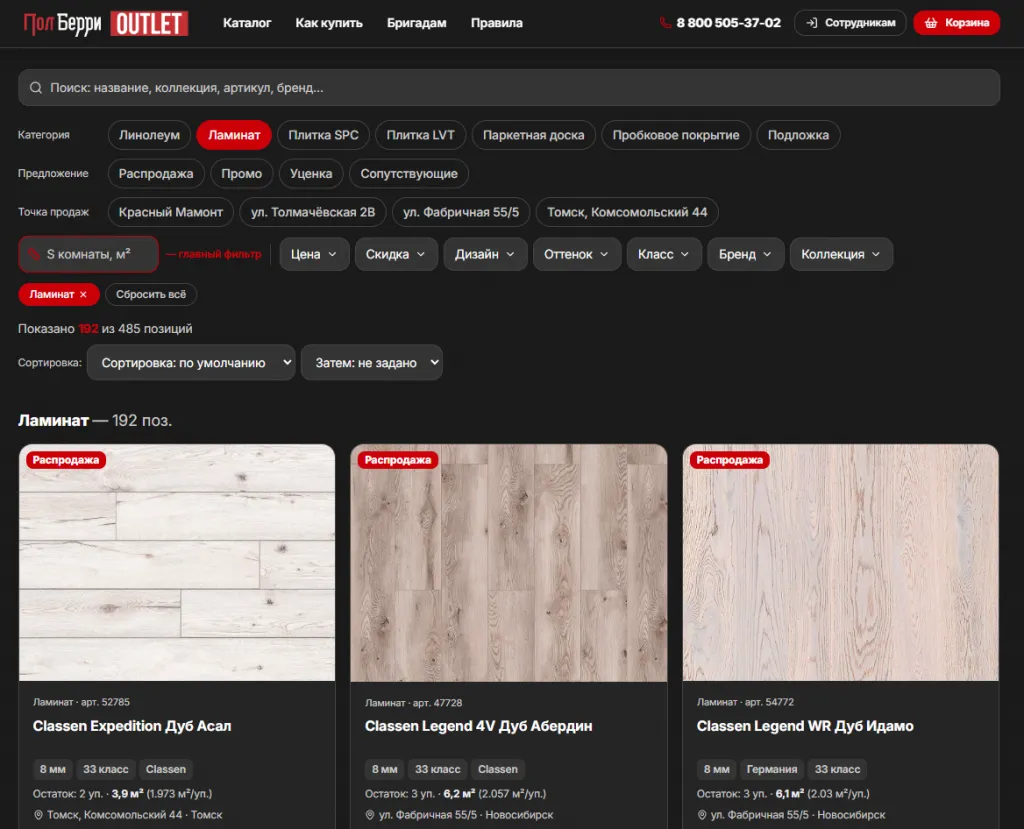The width and height of the screenshot is (1024, 829).
Task: Go to Как купить page
Action: click(329, 23)
